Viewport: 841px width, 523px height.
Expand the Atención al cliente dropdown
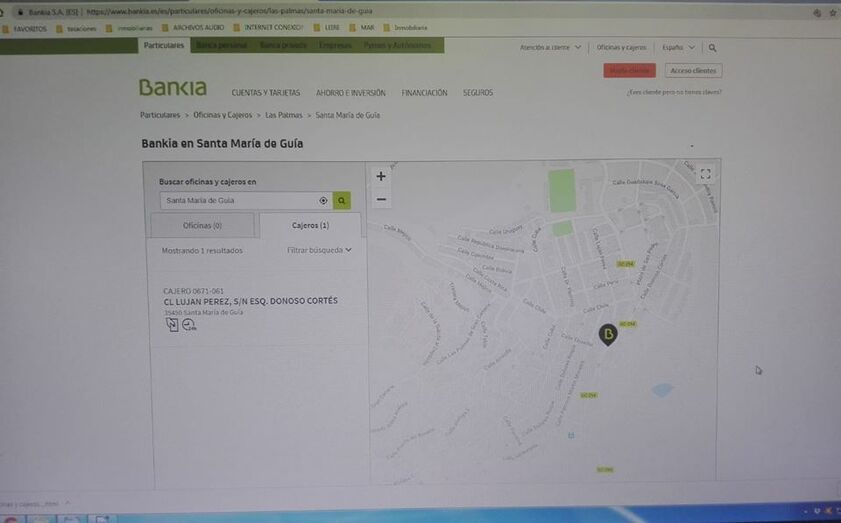click(x=550, y=48)
